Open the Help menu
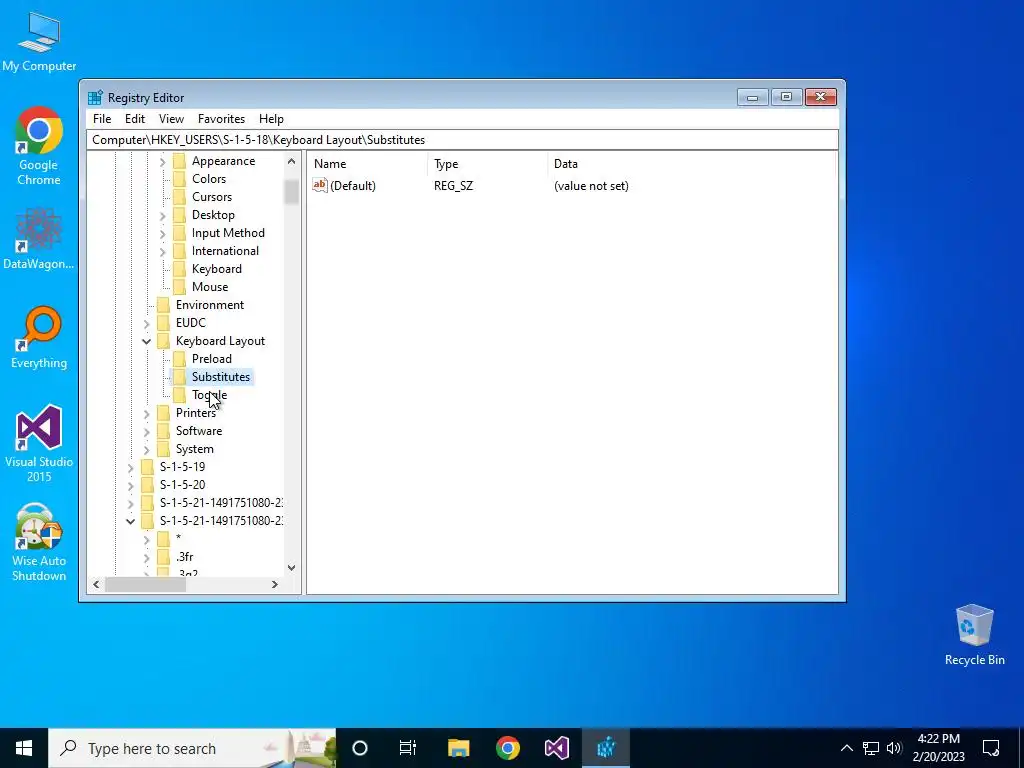 click(271, 119)
